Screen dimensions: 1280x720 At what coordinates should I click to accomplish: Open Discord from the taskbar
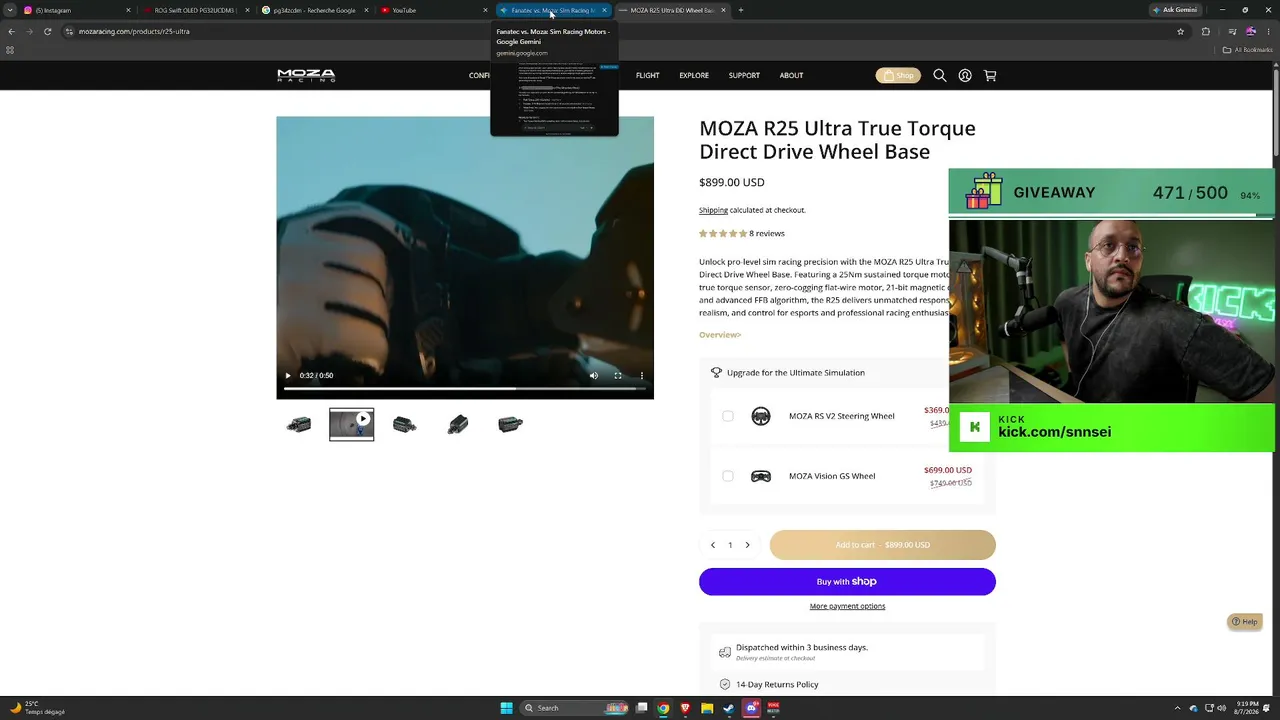[752, 708]
